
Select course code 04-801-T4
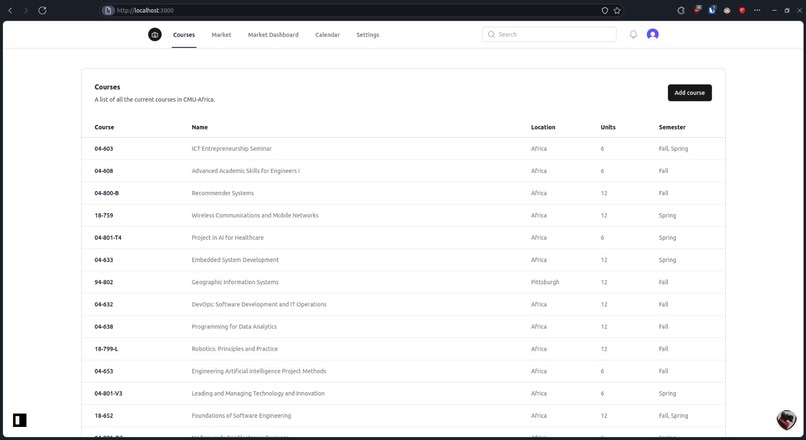(x=108, y=237)
